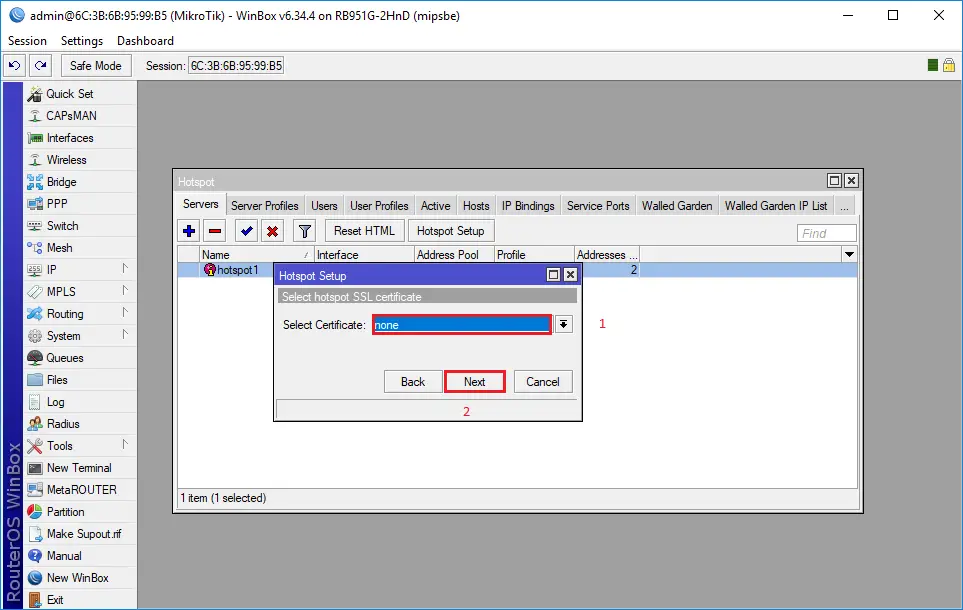Switch to Hosts tab

point(476,206)
